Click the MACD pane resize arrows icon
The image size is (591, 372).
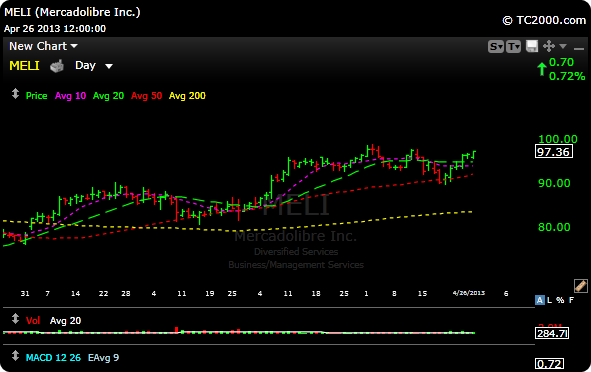coord(15,355)
